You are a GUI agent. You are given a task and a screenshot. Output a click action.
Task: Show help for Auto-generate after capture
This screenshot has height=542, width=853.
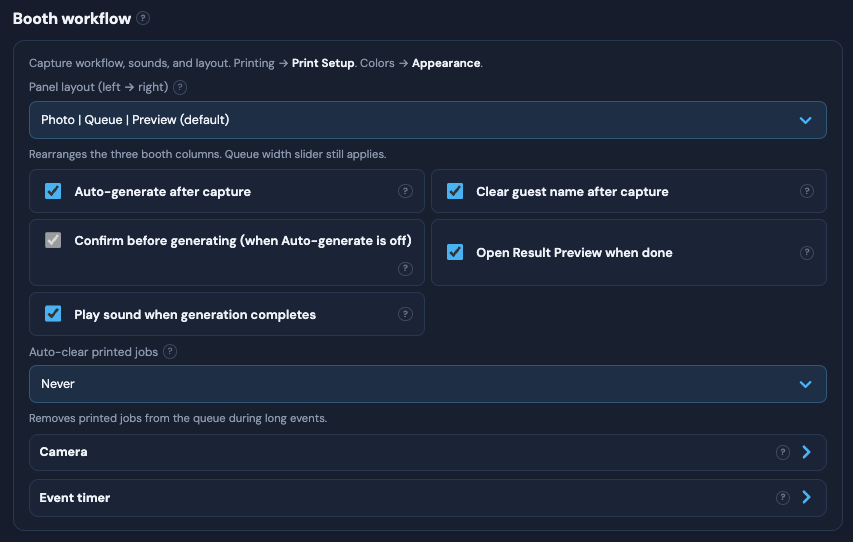click(405, 191)
